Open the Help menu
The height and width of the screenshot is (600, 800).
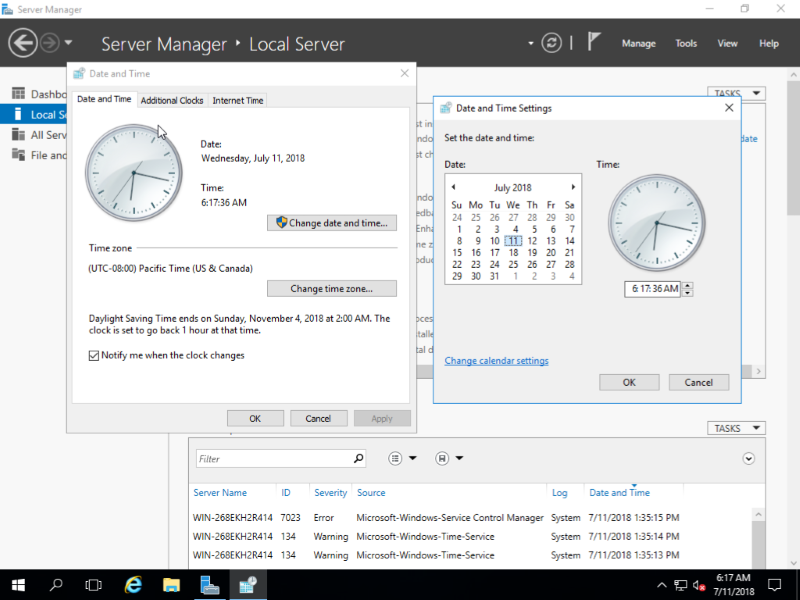[x=768, y=43]
